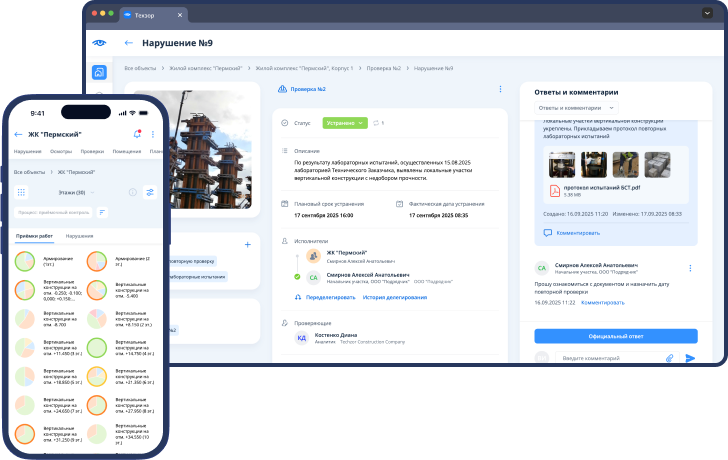Screen dimensions: 728x460
Task: Click the attach paperclip icon in comment field
Action: pyautogui.click(x=669, y=358)
